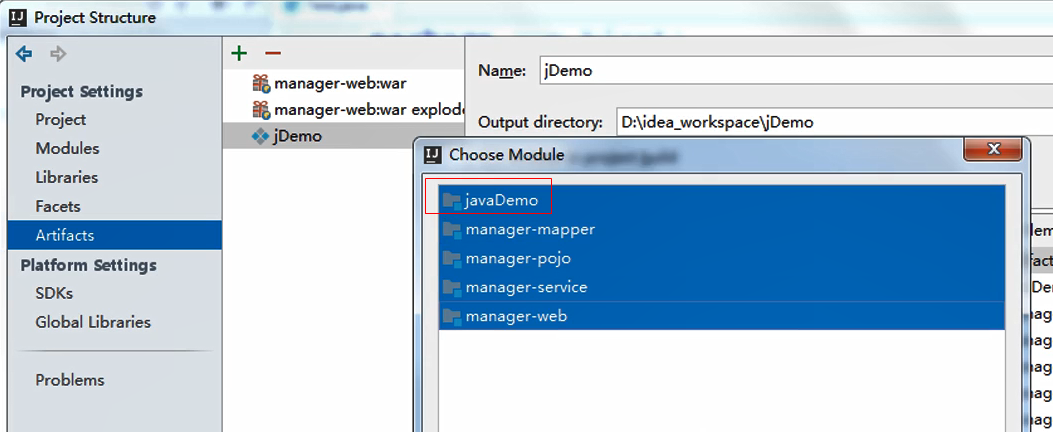This screenshot has height=432, width=1053.
Task: Select Artifacts in the sidebar
Action: tap(64, 235)
